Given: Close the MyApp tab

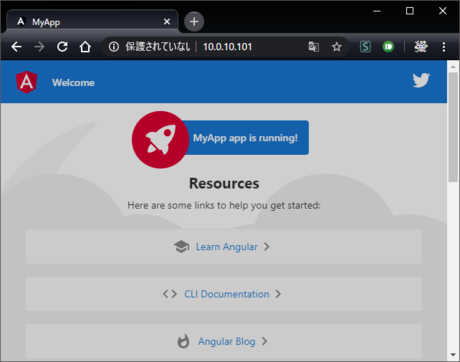Looking at the screenshot, I should click(x=167, y=22).
